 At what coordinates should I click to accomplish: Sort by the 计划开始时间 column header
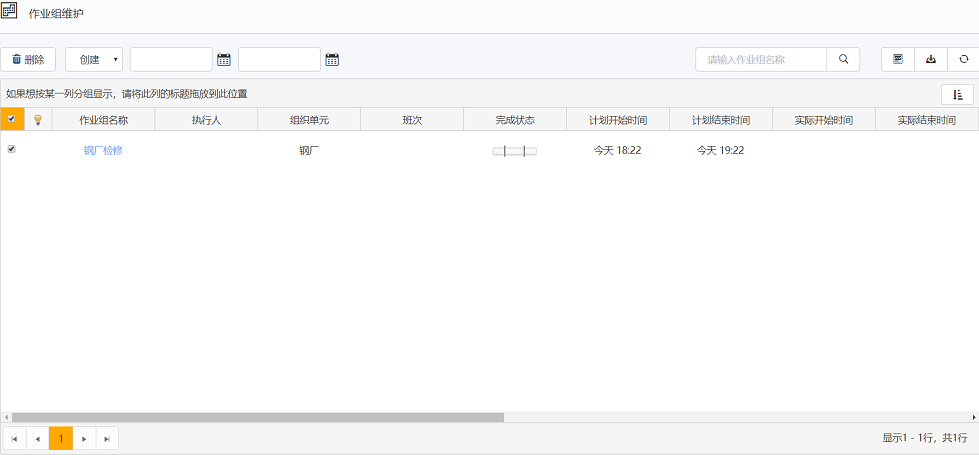(x=617, y=120)
